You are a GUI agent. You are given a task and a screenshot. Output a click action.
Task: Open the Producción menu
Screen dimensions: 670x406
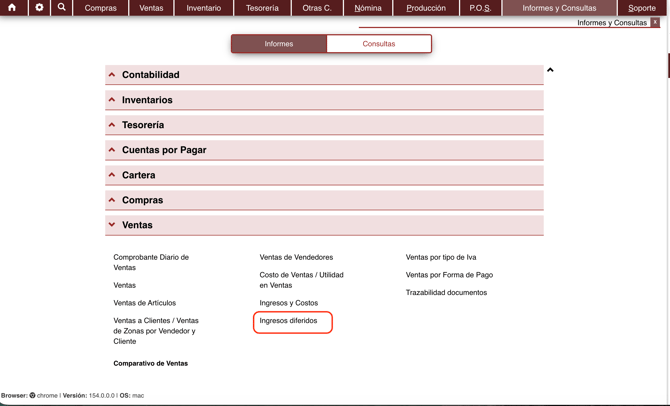click(426, 8)
